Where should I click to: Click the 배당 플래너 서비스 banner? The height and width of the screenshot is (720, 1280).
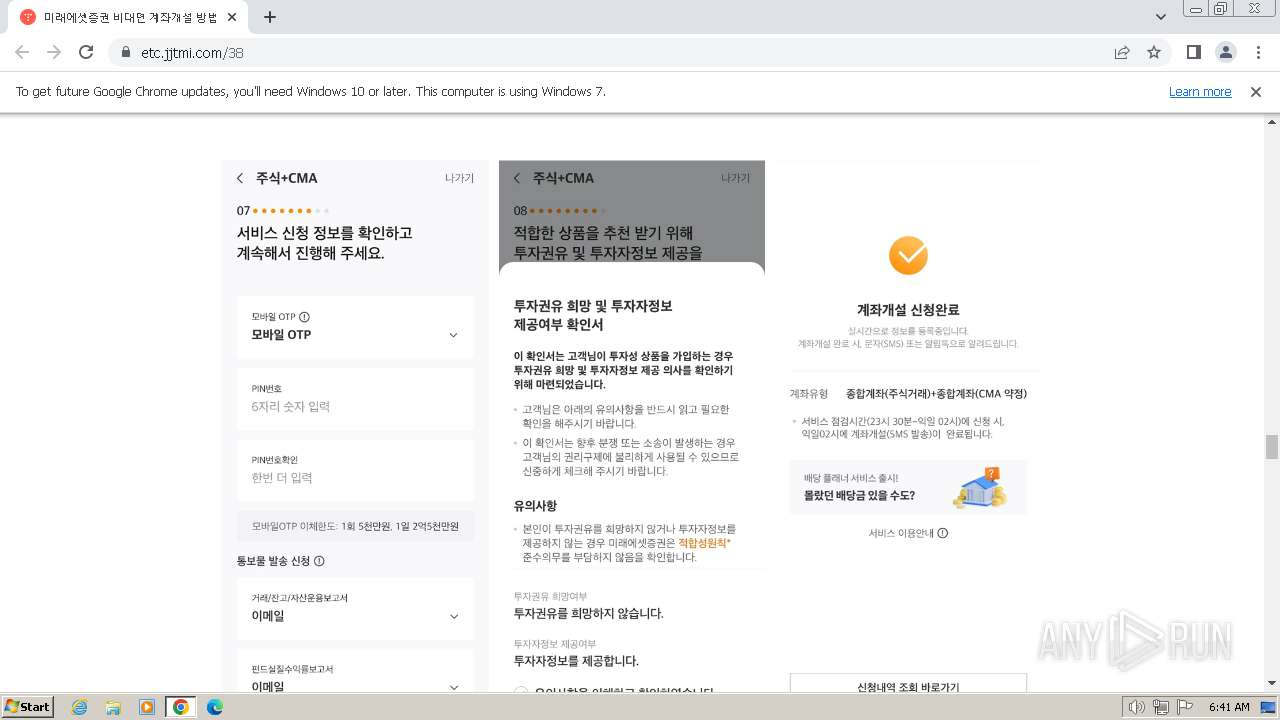(x=908, y=487)
